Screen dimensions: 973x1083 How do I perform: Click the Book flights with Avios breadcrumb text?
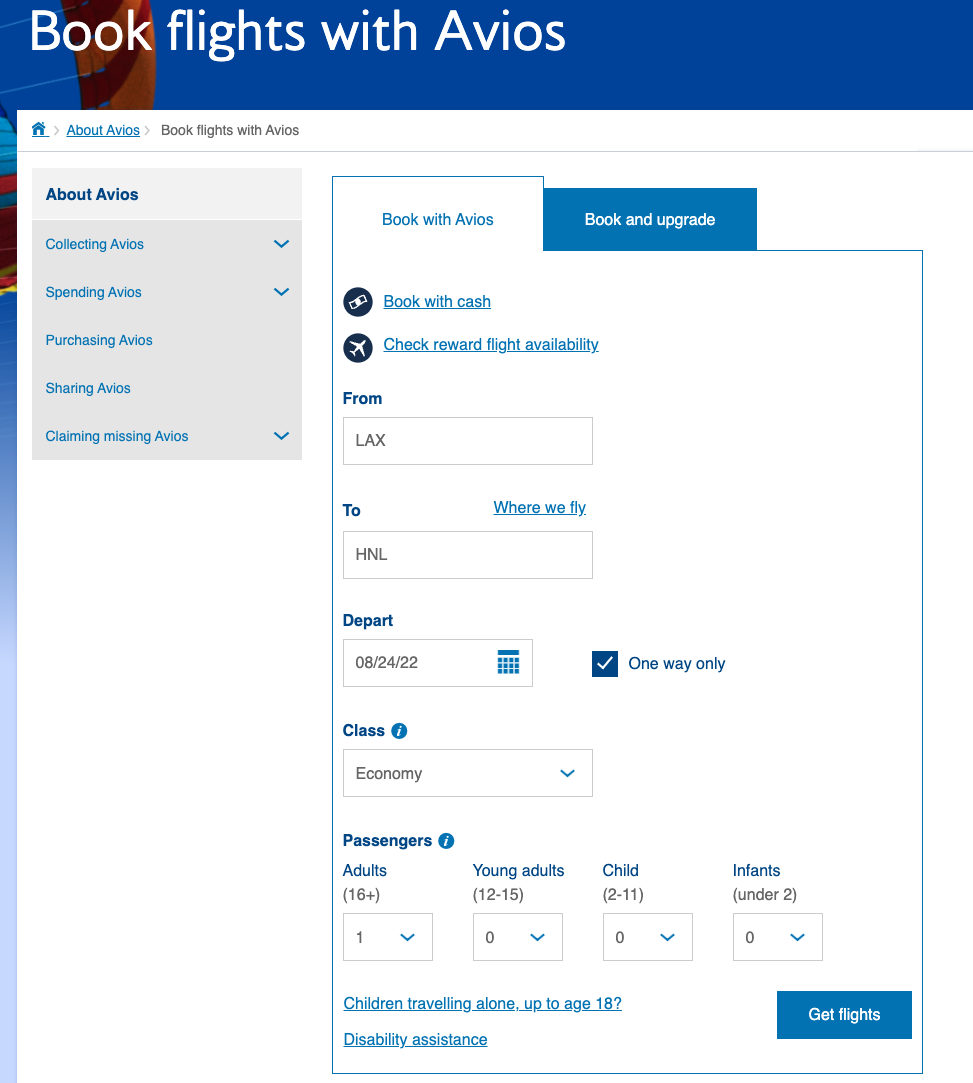click(x=230, y=131)
